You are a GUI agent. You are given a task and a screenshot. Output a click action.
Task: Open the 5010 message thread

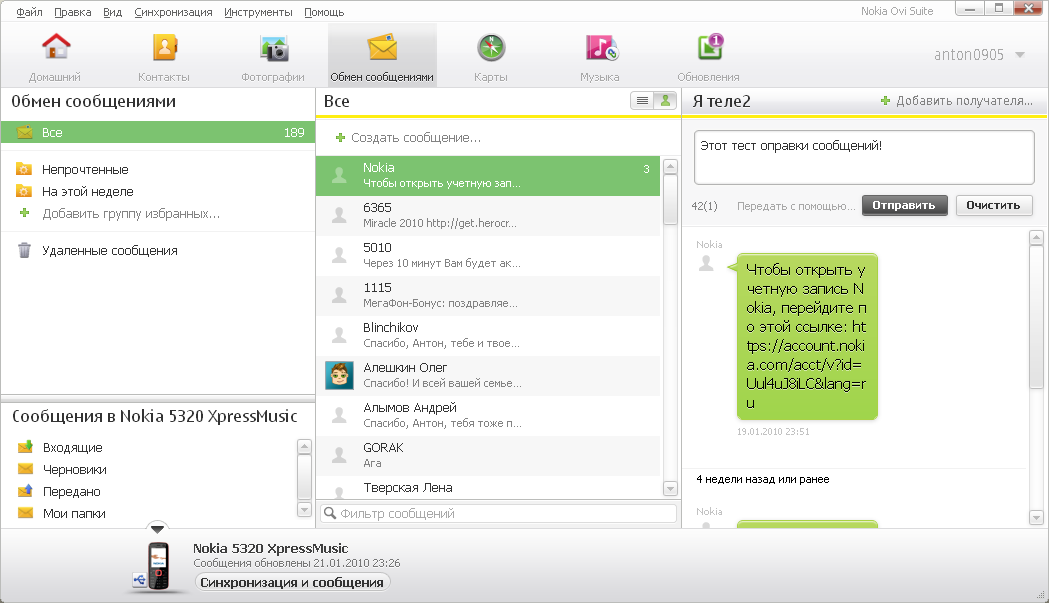[x=488, y=256]
